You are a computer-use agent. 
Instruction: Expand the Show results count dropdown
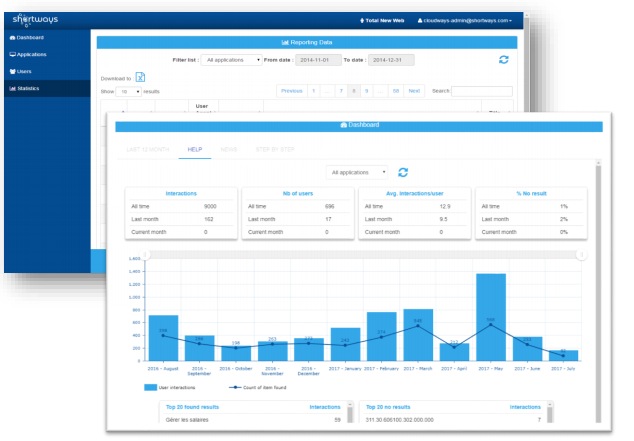tap(129, 92)
